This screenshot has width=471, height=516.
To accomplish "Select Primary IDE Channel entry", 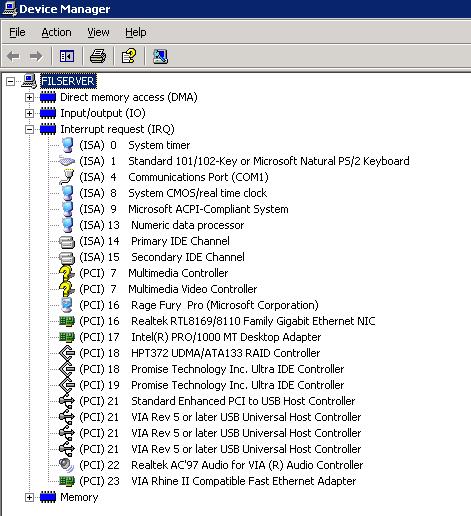I will coord(154,241).
